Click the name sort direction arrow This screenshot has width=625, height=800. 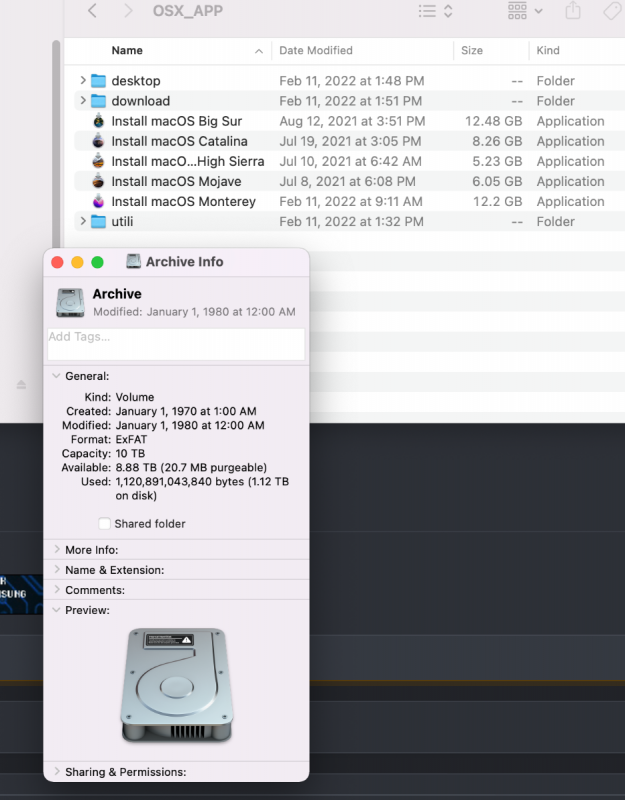pos(259,51)
